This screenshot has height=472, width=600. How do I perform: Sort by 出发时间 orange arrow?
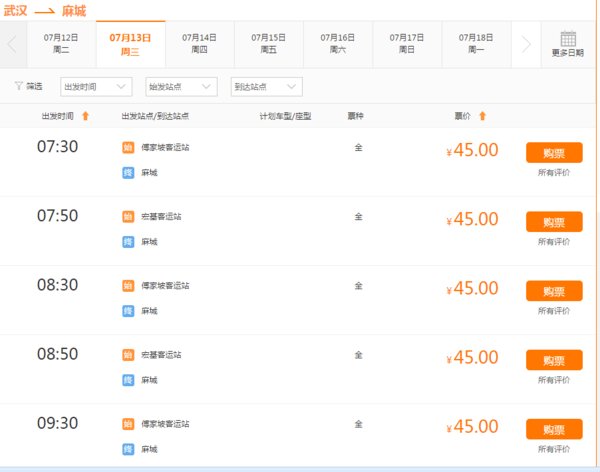86,116
